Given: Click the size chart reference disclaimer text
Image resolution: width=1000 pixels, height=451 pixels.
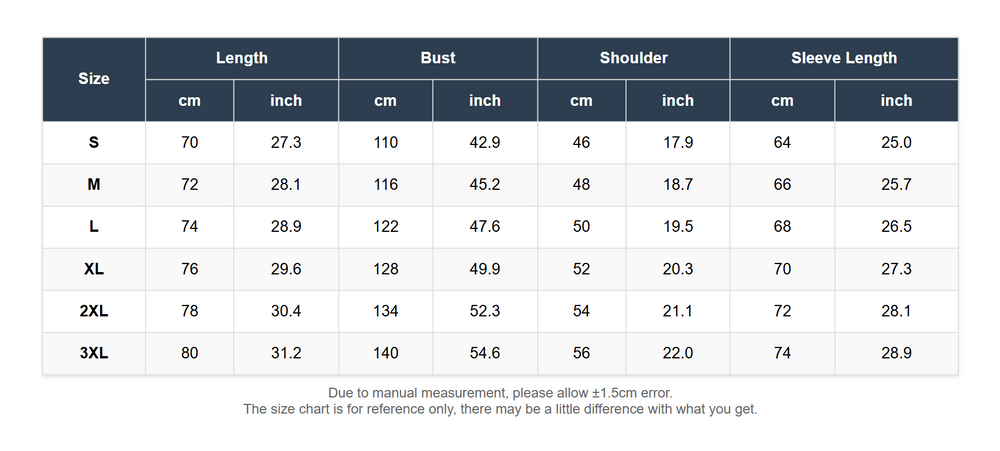Looking at the screenshot, I should coord(500,410).
